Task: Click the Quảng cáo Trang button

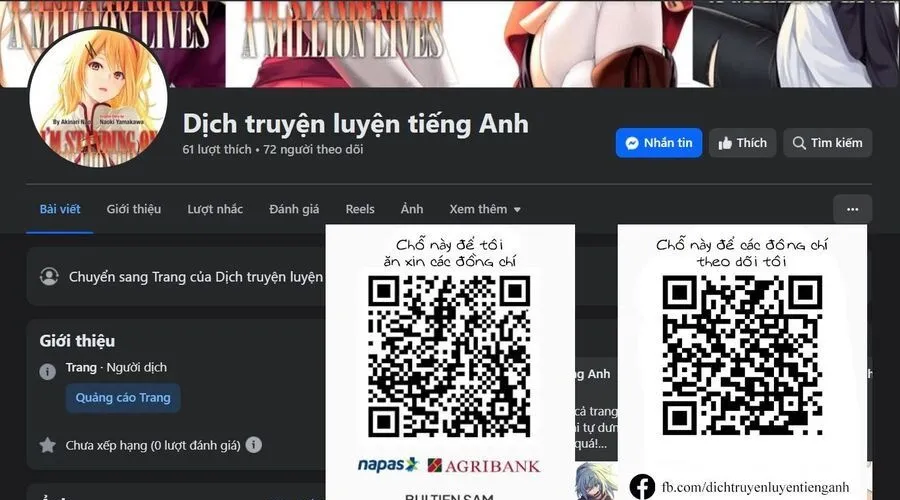Action: point(123,397)
